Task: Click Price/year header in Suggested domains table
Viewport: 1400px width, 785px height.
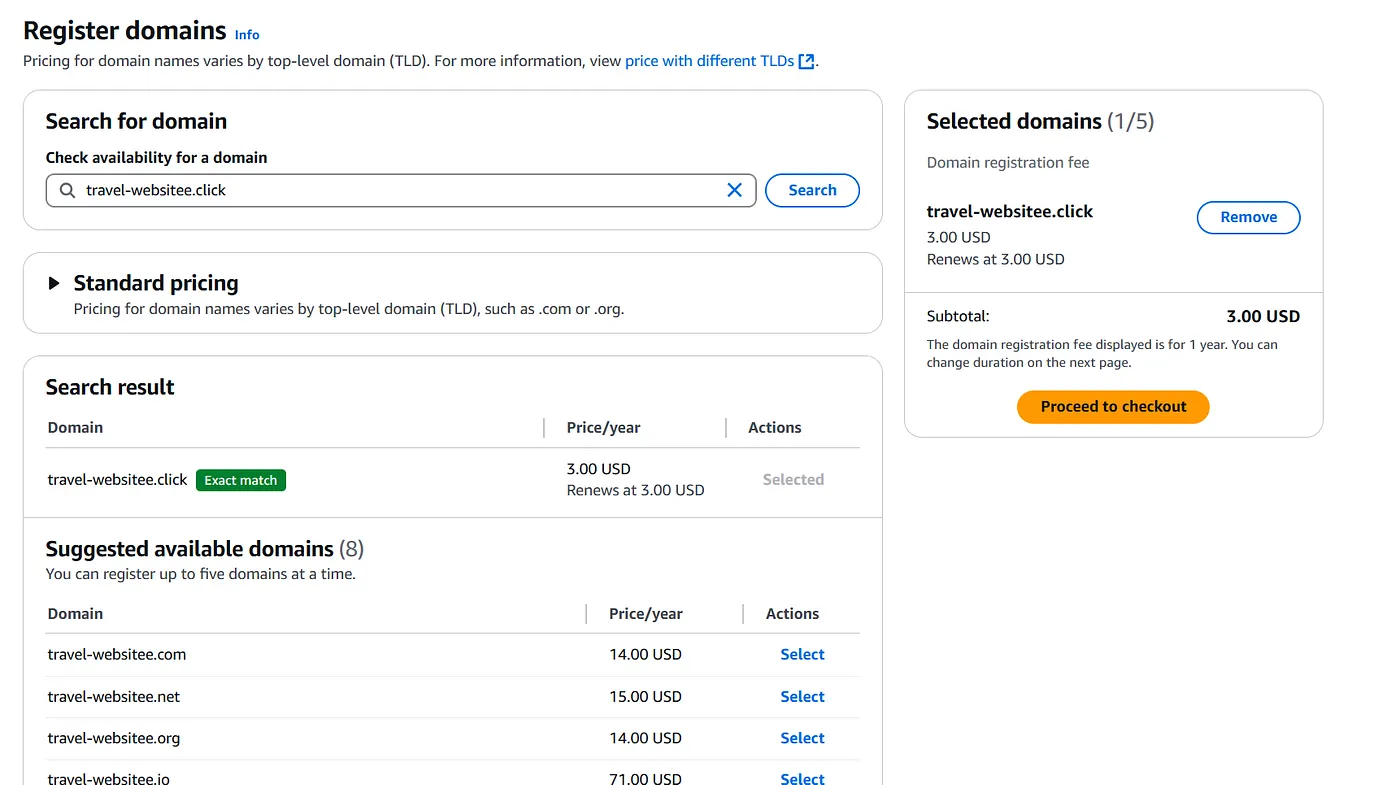Action: click(646, 613)
